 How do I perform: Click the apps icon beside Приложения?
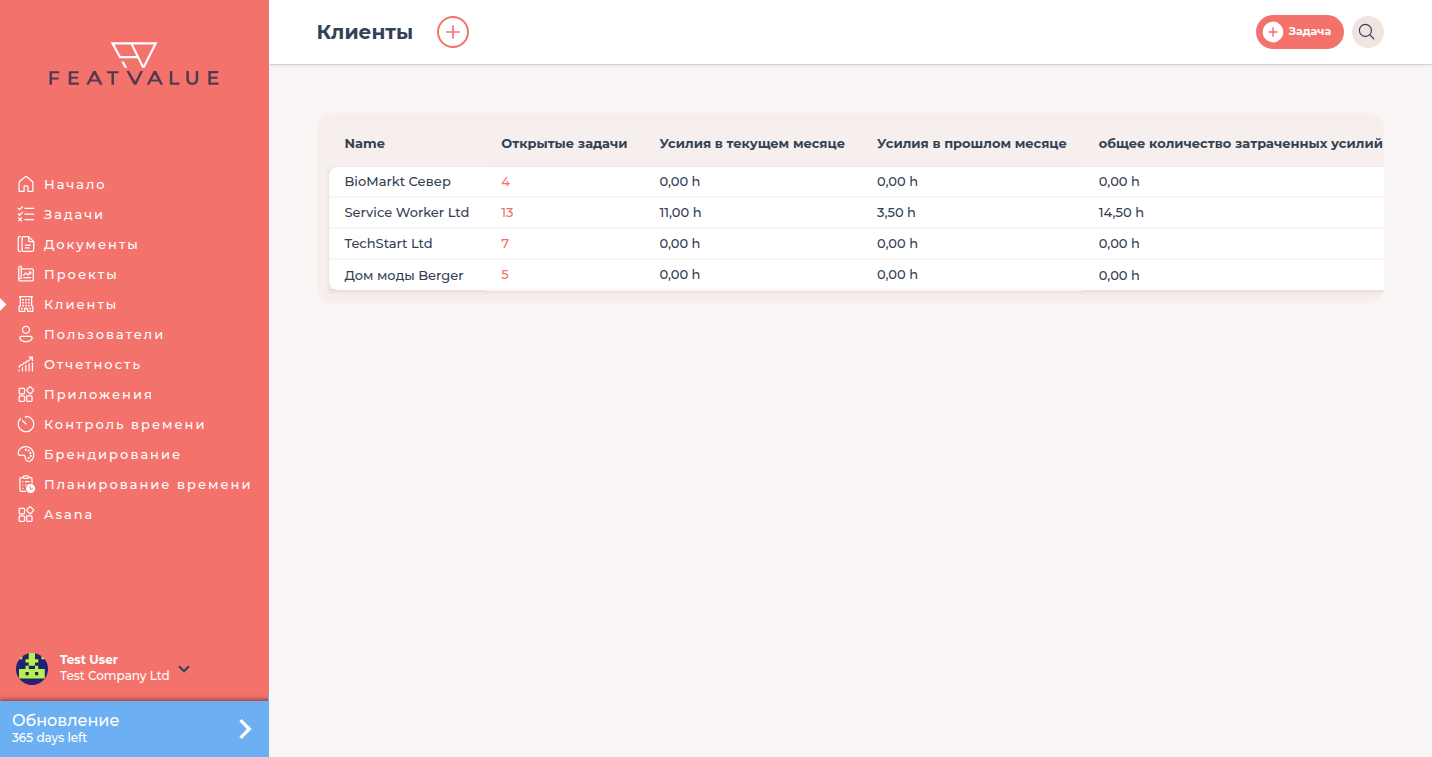pos(26,394)
